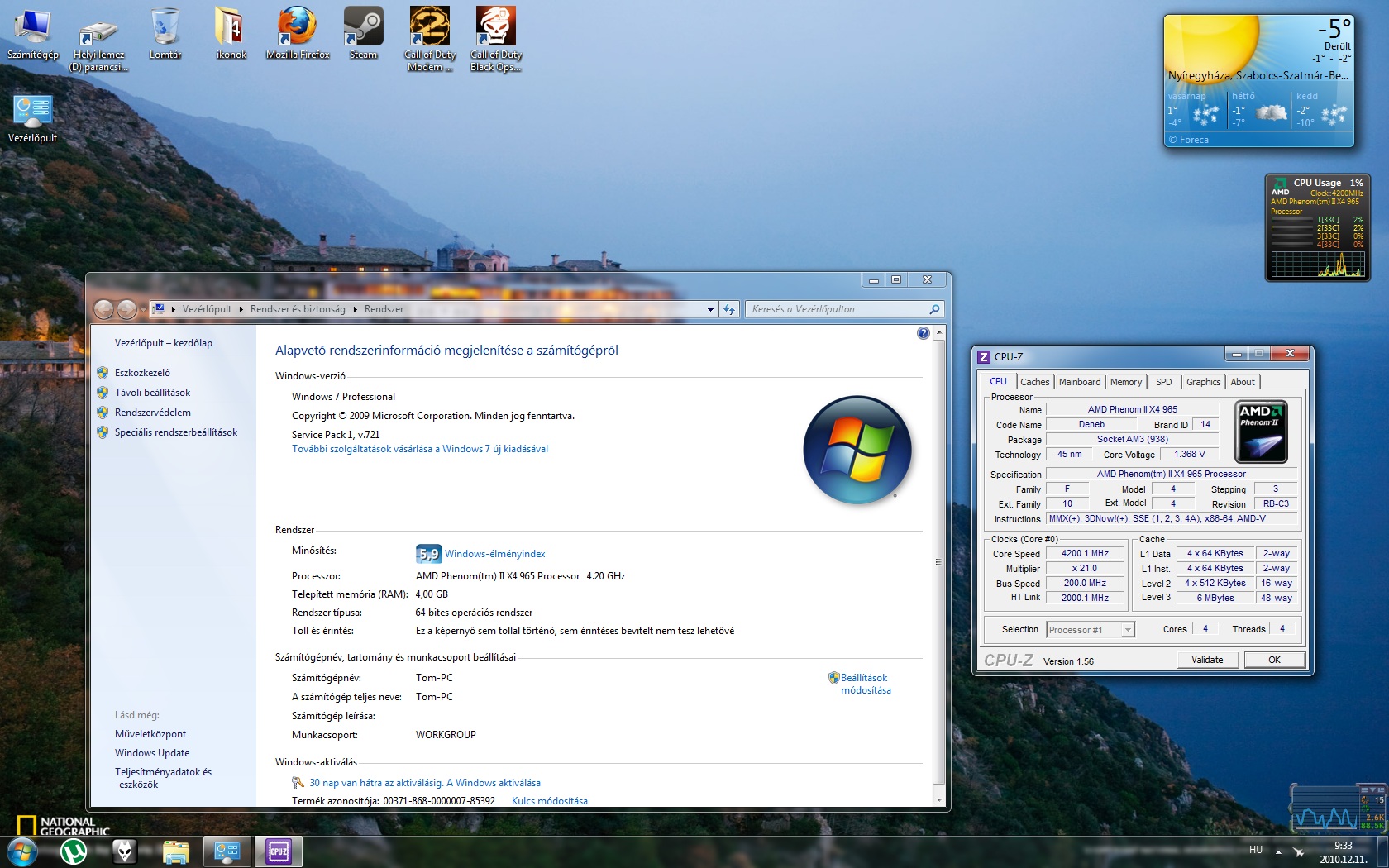Open Eszközkezelő link

click(x=142, y=373)
